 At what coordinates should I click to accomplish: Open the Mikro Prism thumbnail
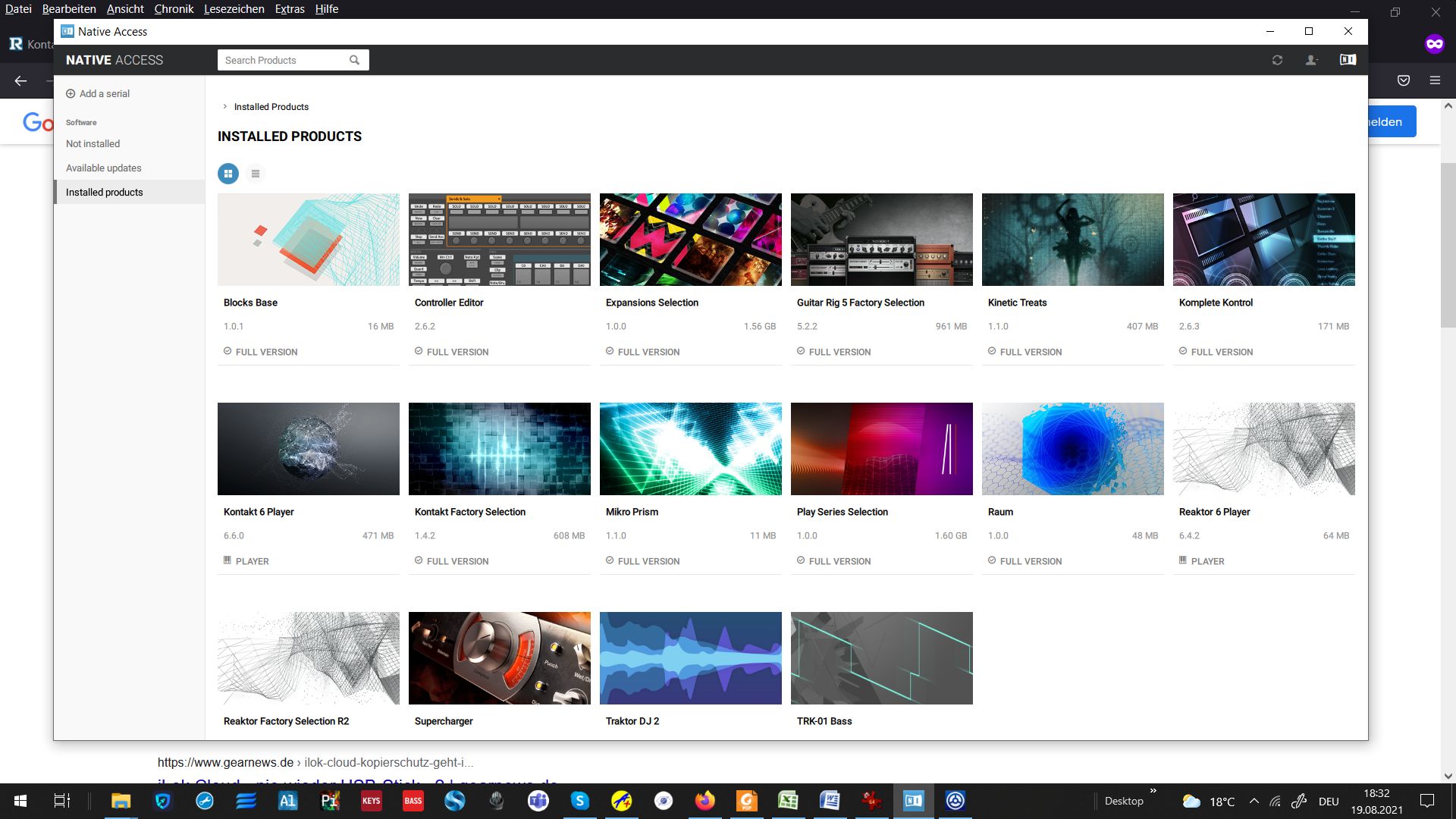691,449
